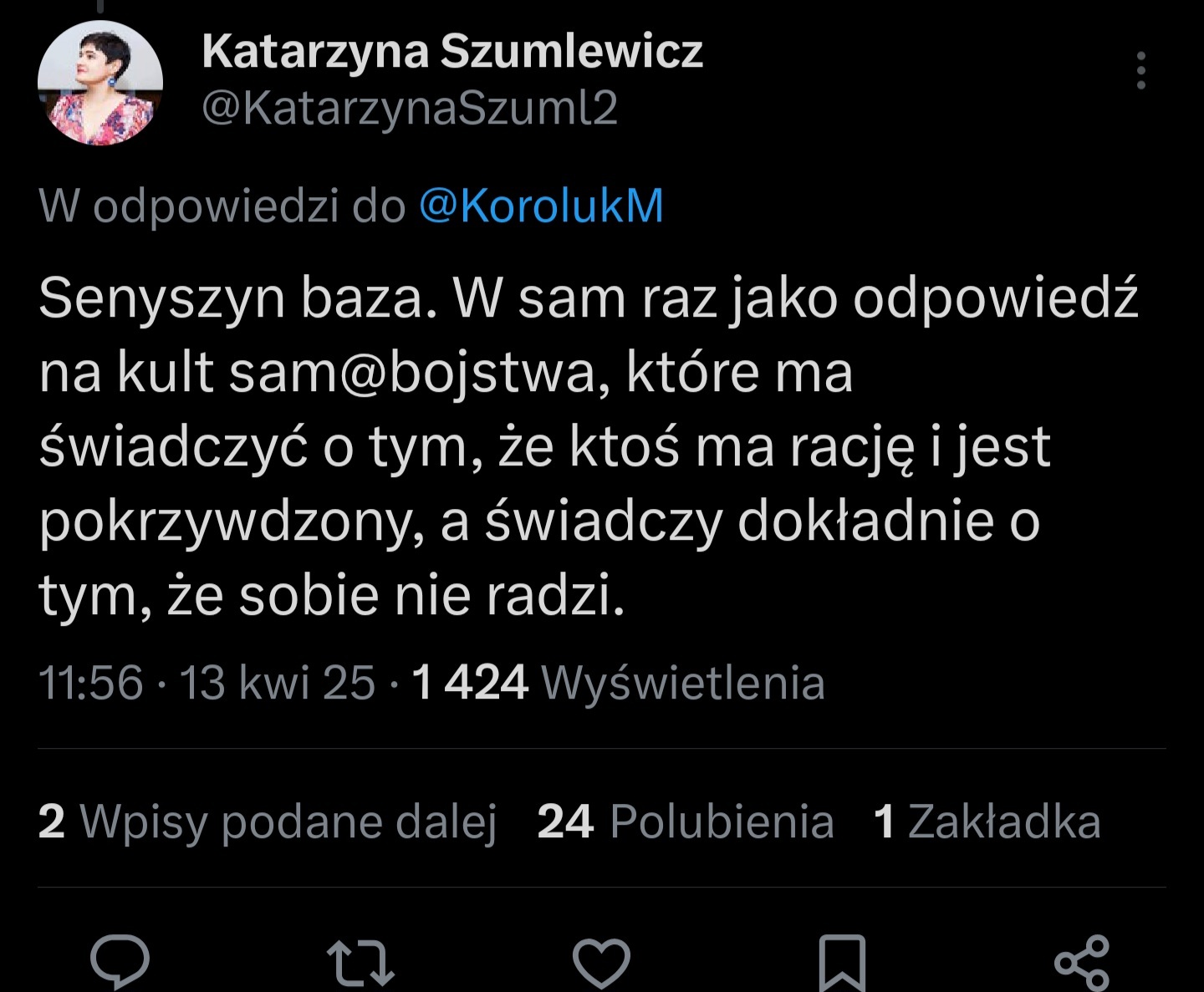
Task: Open Katarzyna Szumlewicz's profile picture
Action: click(x=100, y=83)
